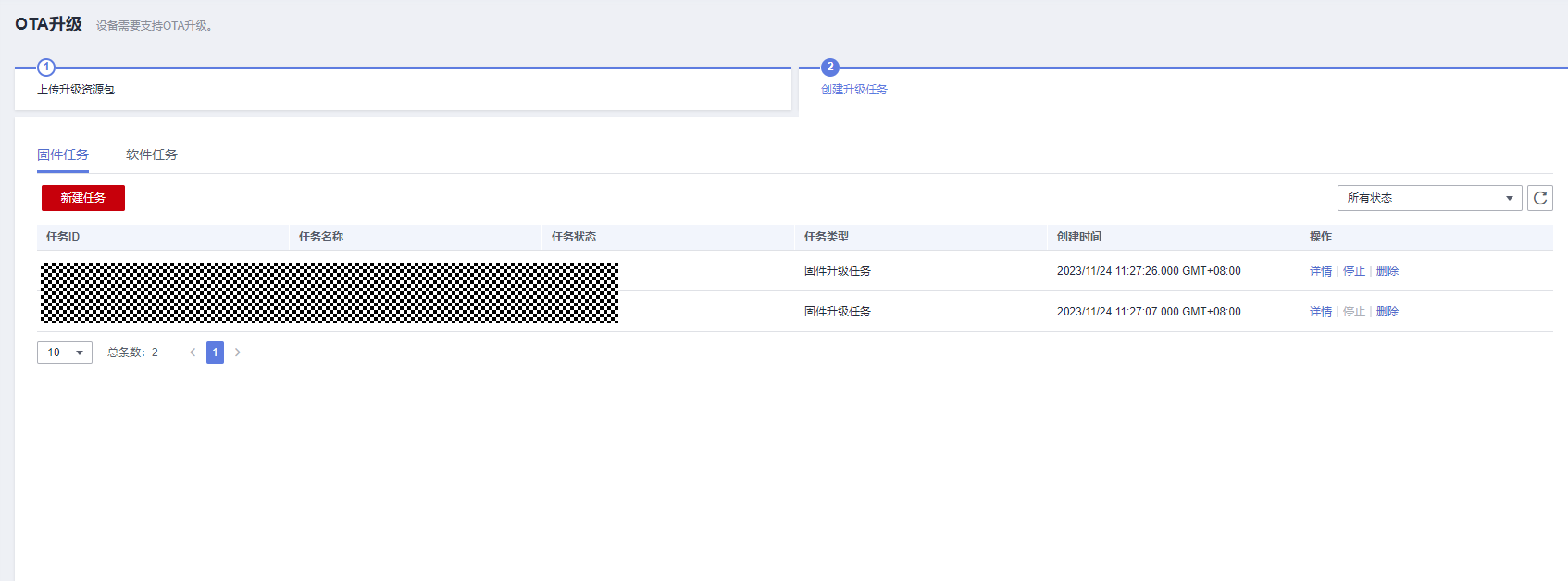Image resolution: width=1568 pixels, height=581 pixels.
Task: Open the 所有状态 status filter dropdown
Action: click(x=1429, y=198)
